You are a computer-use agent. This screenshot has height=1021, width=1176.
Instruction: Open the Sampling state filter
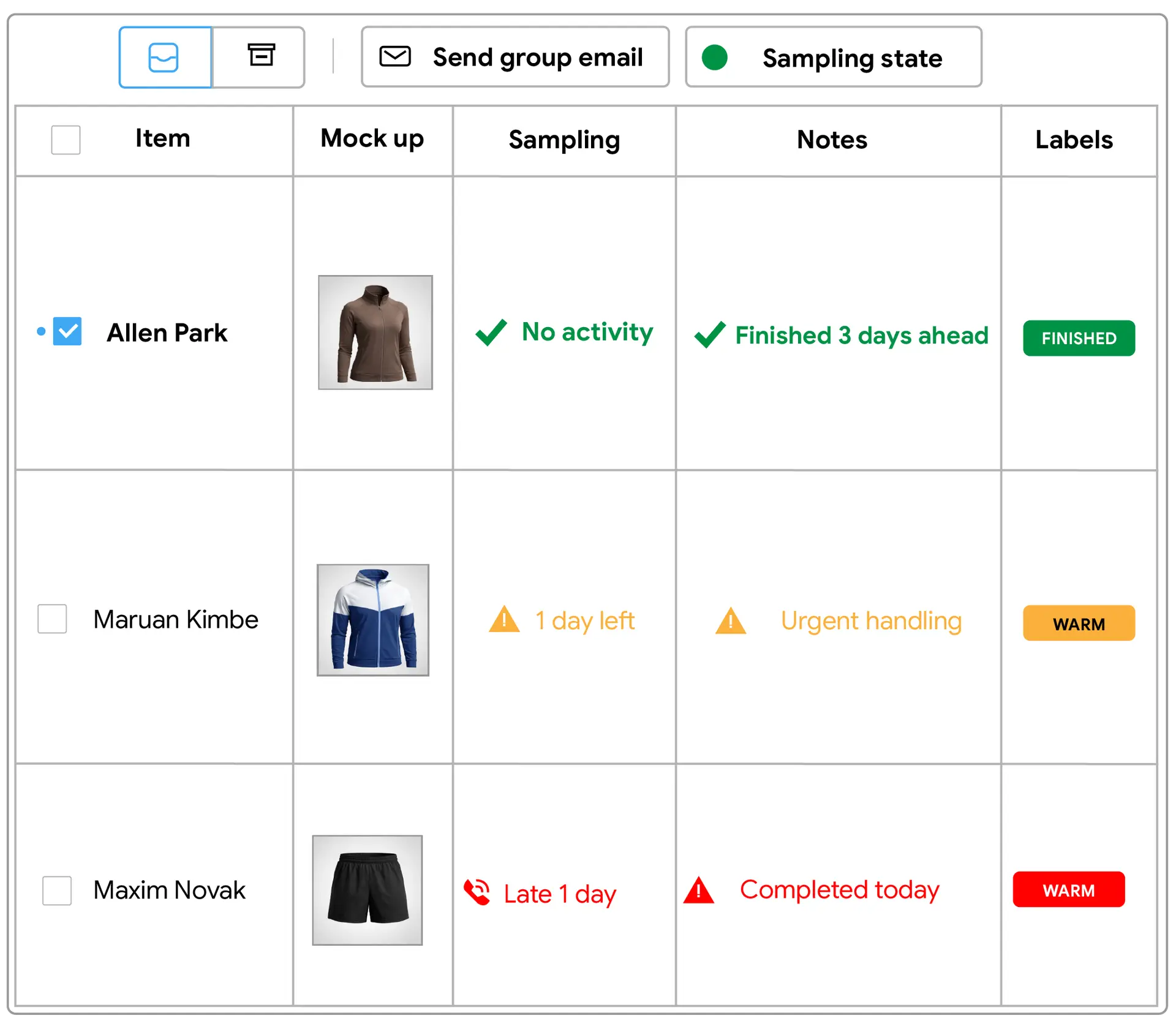[833, 58]
